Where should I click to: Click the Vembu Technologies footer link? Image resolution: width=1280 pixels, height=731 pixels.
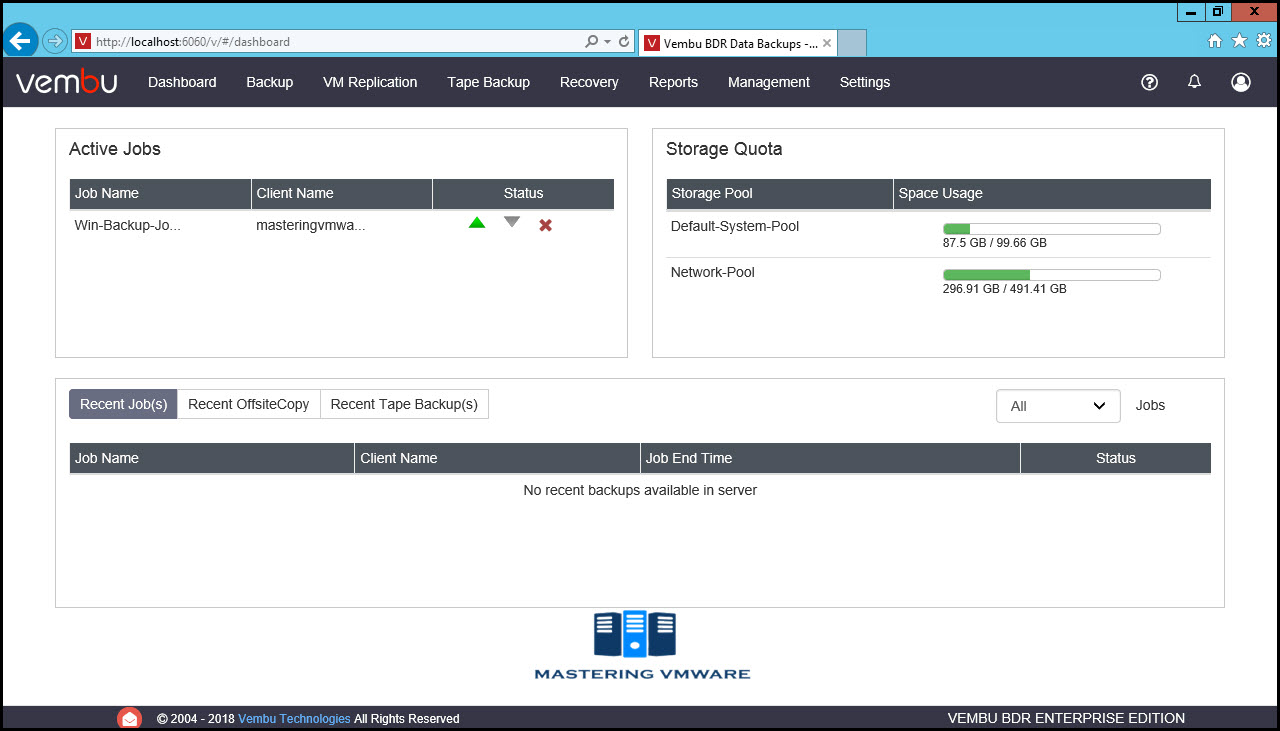point(294,718)
